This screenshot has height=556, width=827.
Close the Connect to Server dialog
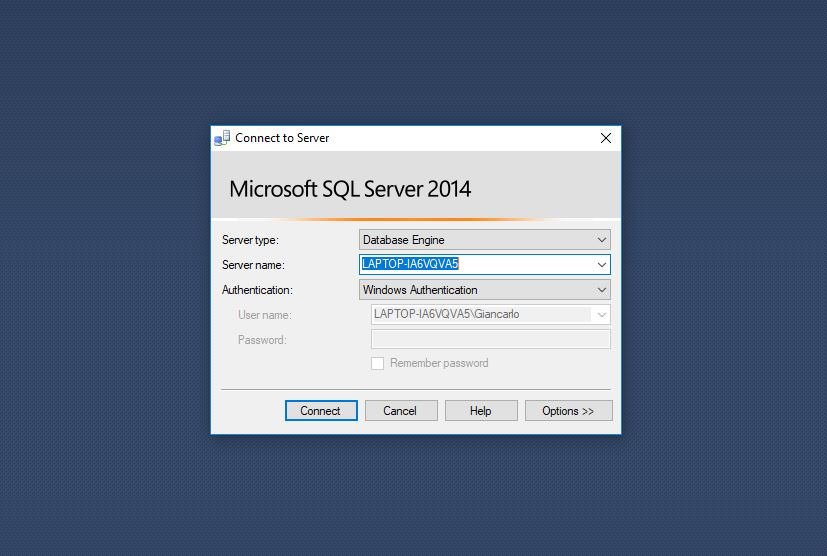point(606,138)
